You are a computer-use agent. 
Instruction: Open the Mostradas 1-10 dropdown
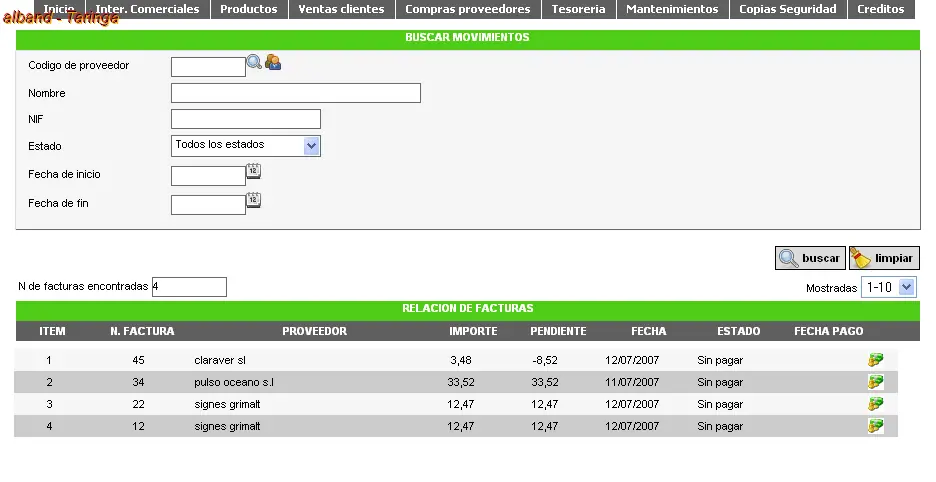pos(889,287)
